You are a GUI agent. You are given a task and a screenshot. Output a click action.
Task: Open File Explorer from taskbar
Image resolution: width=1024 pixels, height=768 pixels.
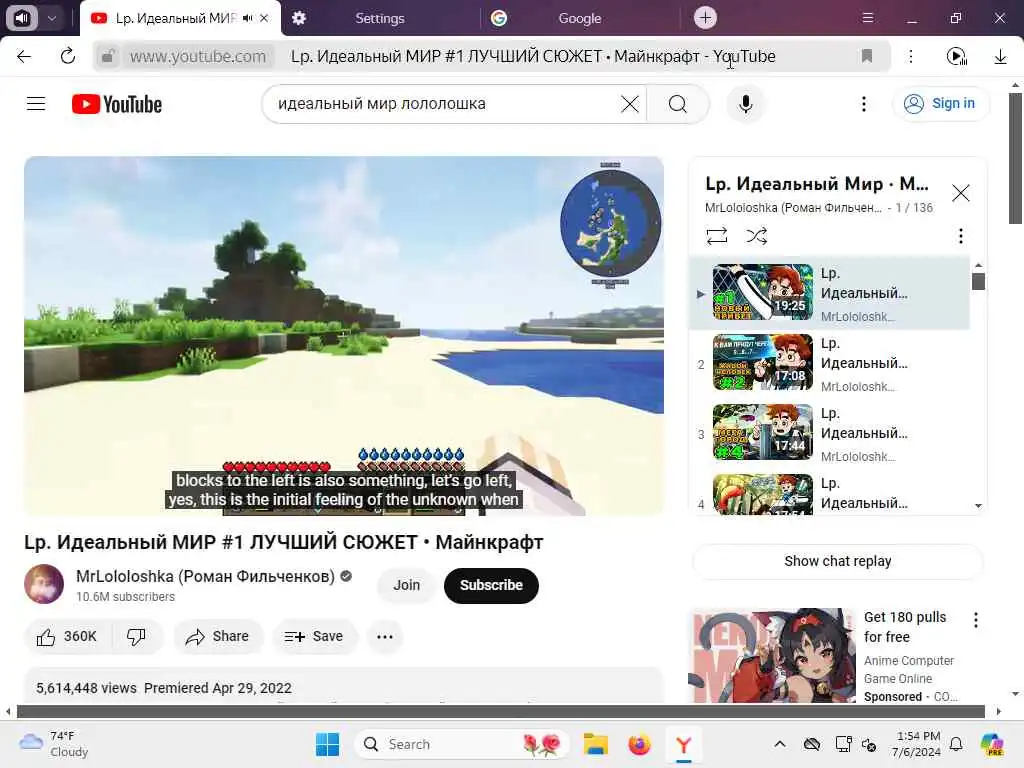tap(596, 744)
